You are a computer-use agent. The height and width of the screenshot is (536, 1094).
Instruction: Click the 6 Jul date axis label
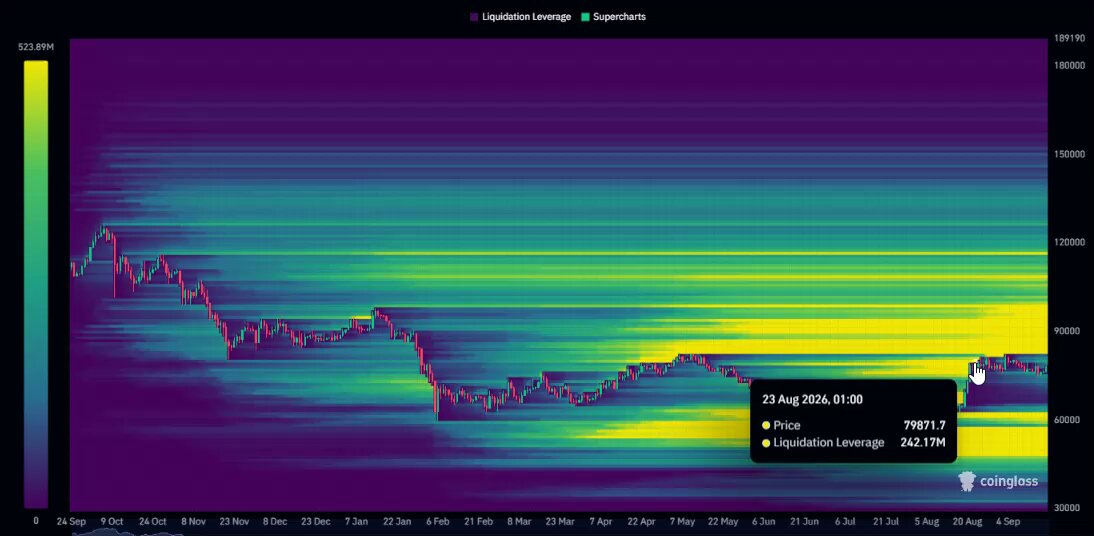[845, 521]
